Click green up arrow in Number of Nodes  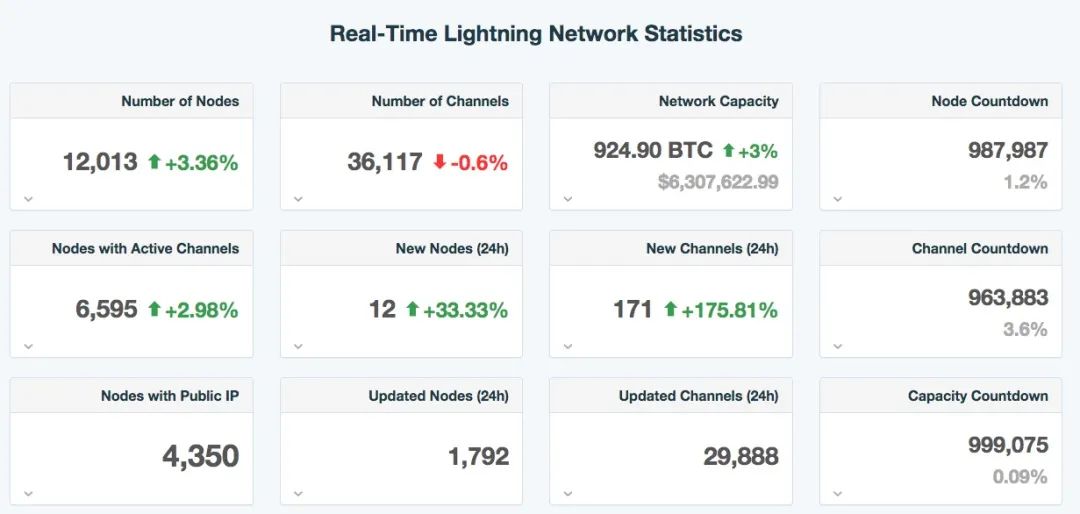(x=154, y=161)
